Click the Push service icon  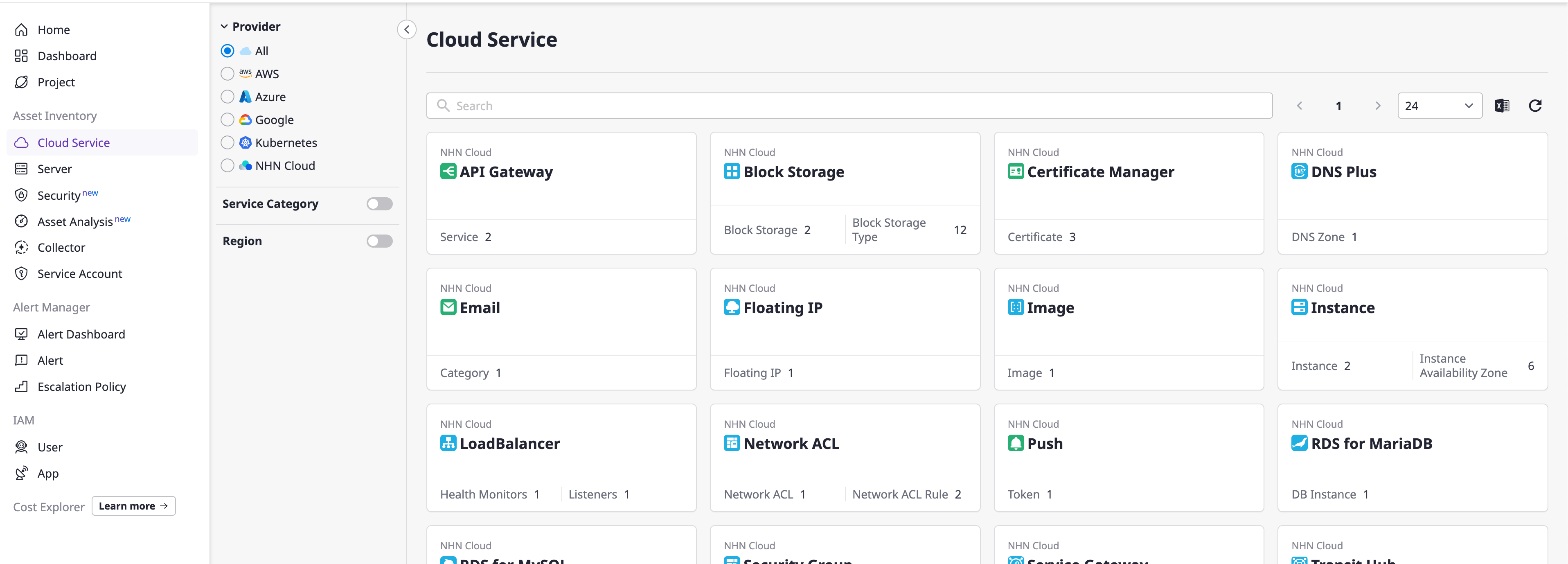point(1015,443)
